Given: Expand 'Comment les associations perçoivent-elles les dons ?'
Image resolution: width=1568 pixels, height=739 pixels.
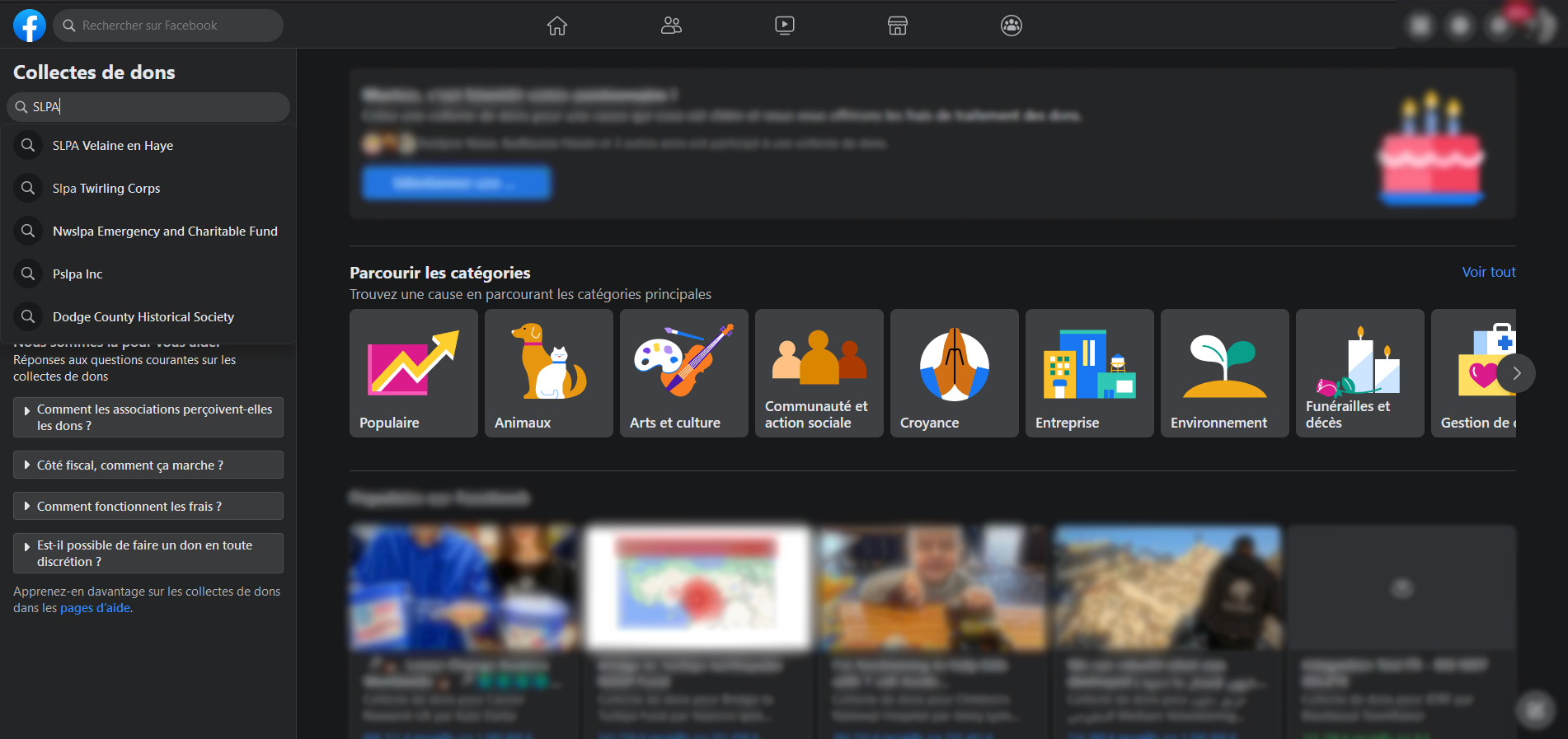Looking at the screenshot, I should (x=148, y=418).
